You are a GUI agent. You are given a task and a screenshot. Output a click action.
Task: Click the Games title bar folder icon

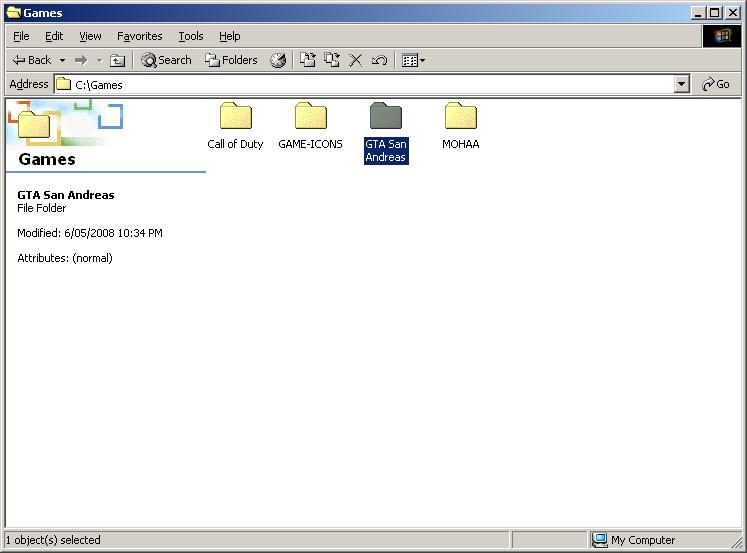(13, 12)
